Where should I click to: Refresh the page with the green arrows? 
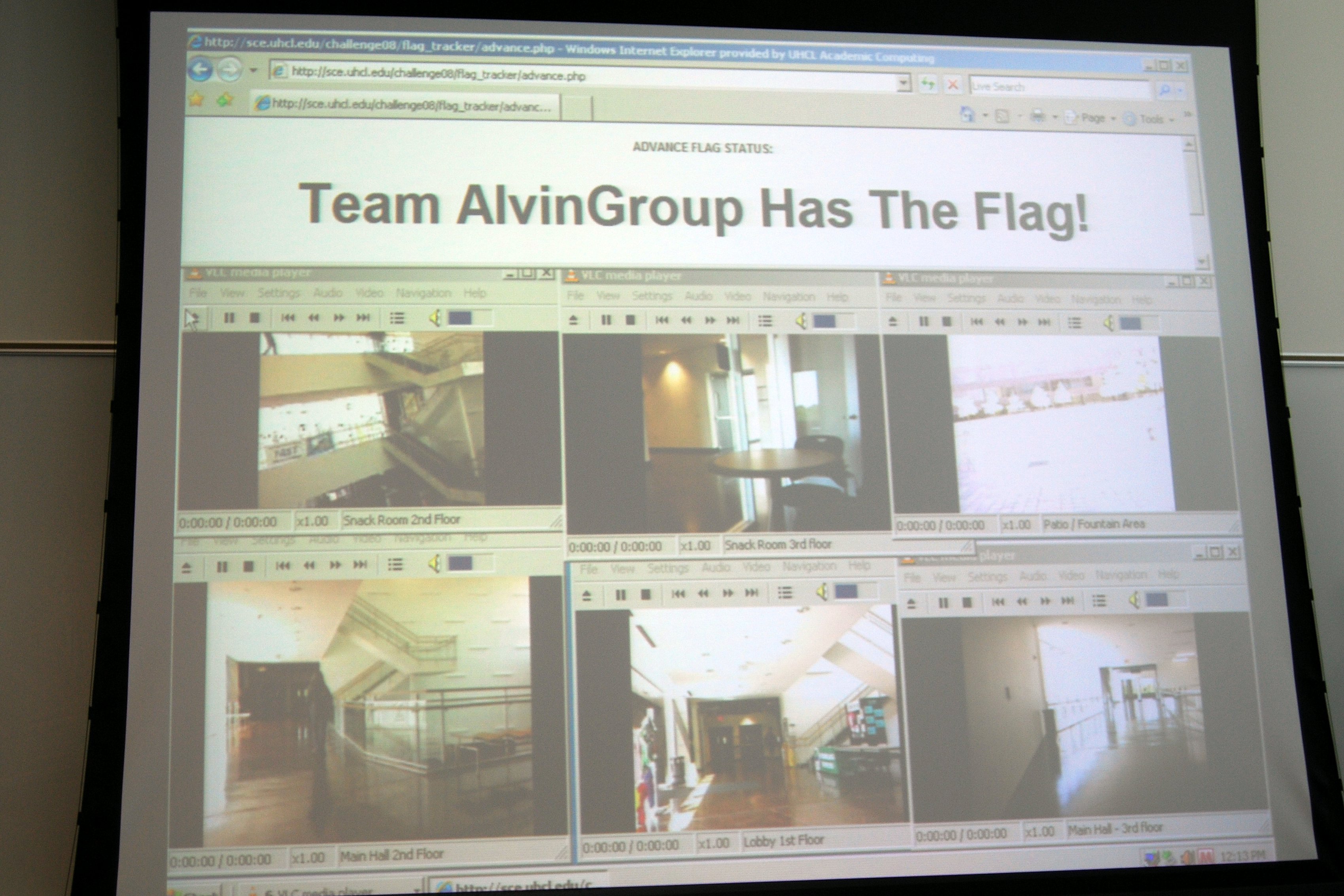928,85
